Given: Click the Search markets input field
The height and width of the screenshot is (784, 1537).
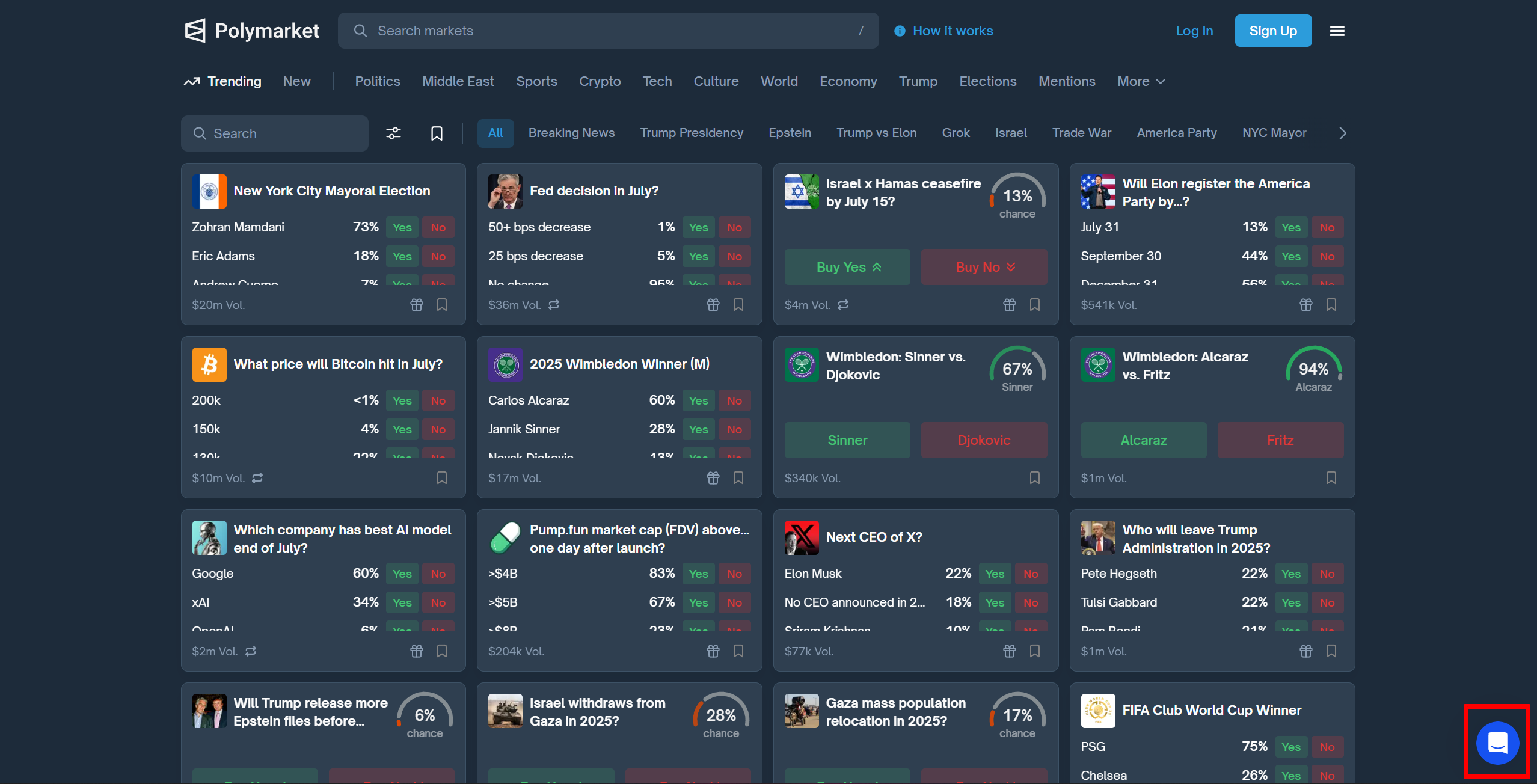Looking at the screenshot, I should click(x=607, y=31).
